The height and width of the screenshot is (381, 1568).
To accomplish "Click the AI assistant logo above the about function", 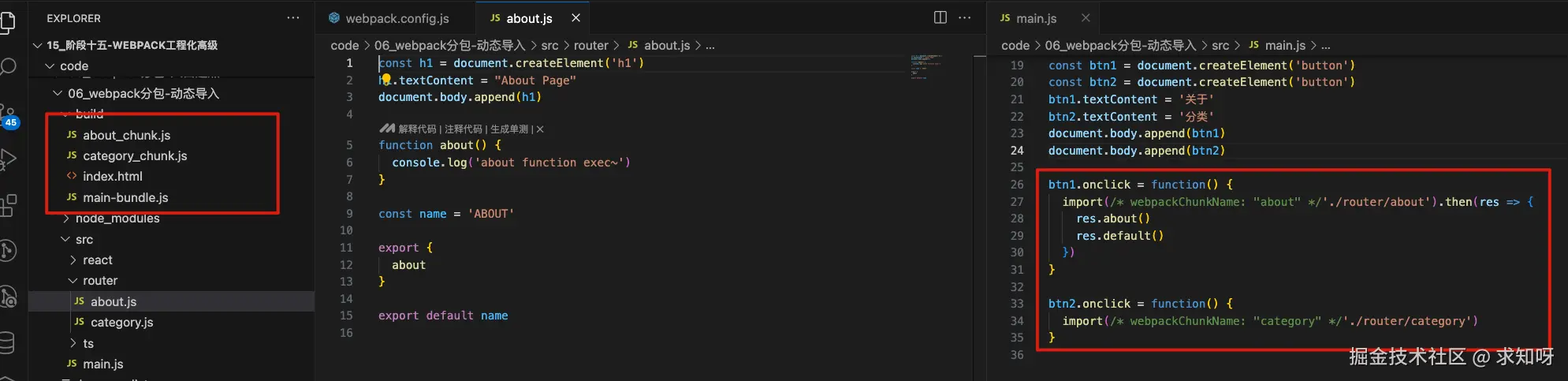I will 386,129.
